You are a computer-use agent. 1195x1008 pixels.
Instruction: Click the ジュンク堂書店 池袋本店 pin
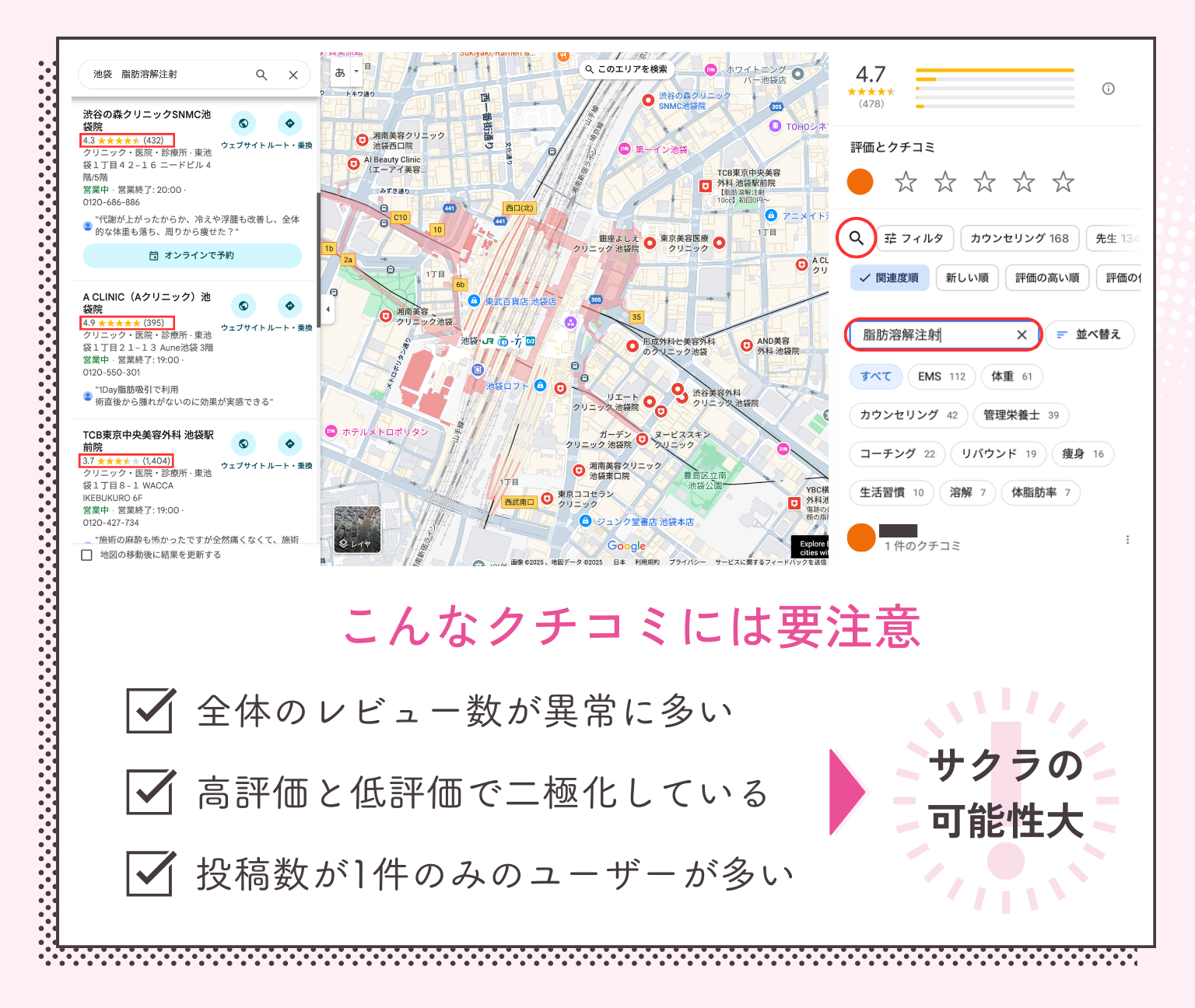coord(585,521)
